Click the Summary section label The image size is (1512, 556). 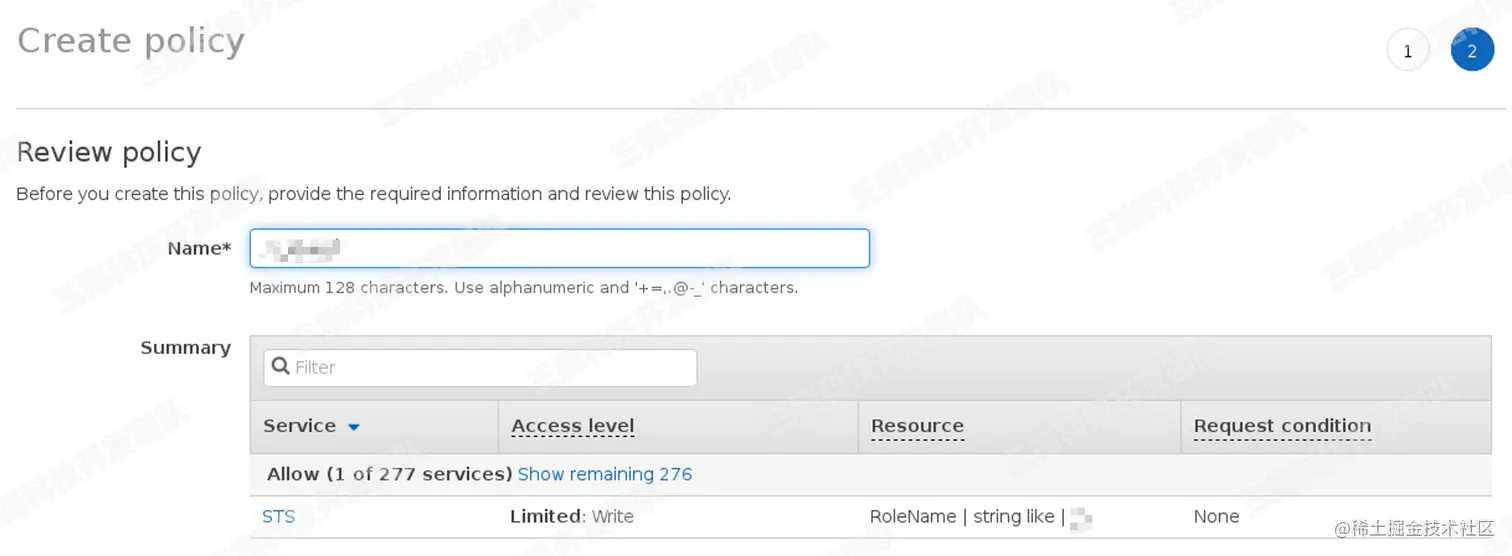point(185,348)
